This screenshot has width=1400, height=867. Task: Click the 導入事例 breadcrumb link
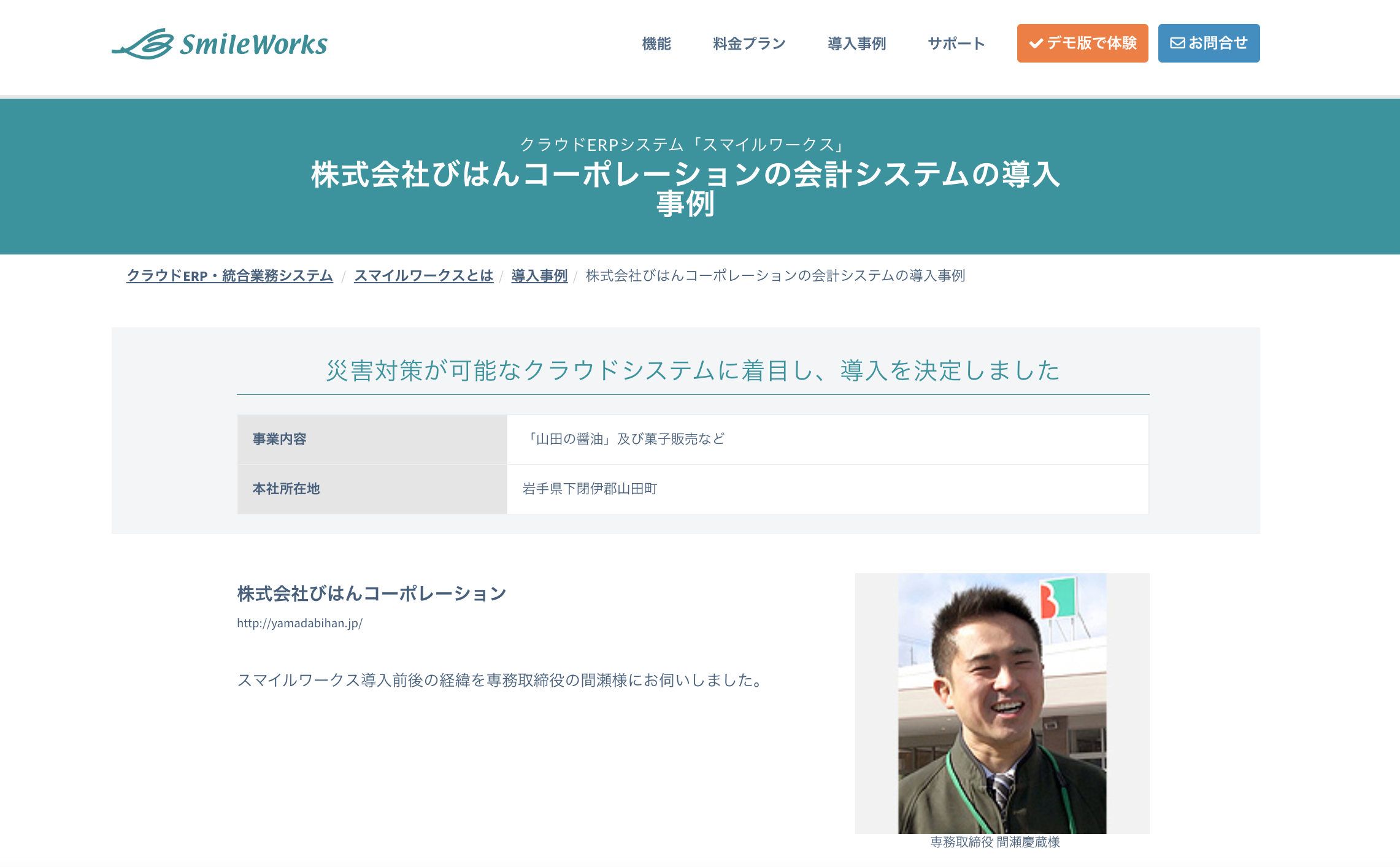click(x=539, y=276)
